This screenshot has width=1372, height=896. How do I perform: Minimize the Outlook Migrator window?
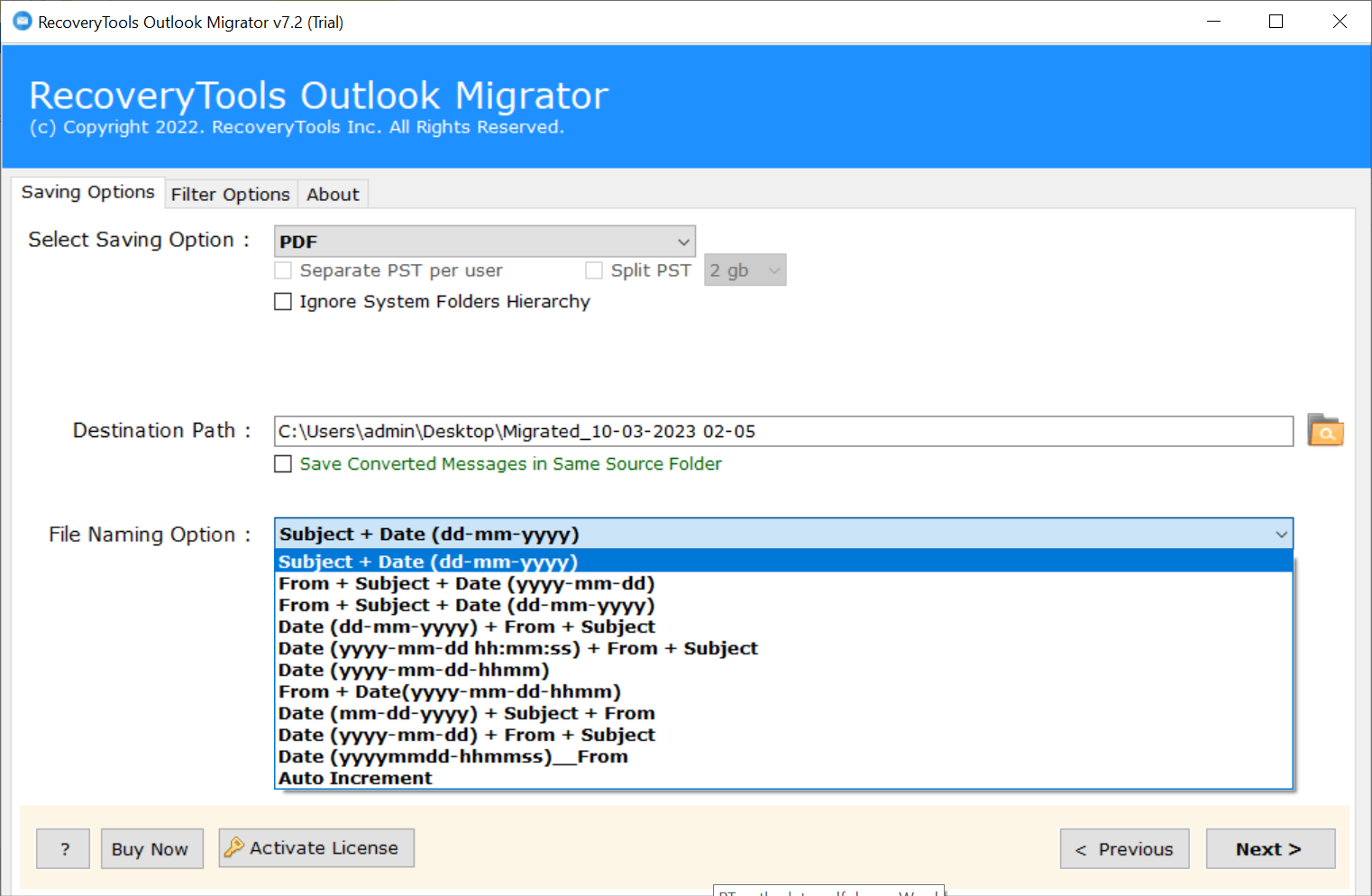coord(1214,22)
